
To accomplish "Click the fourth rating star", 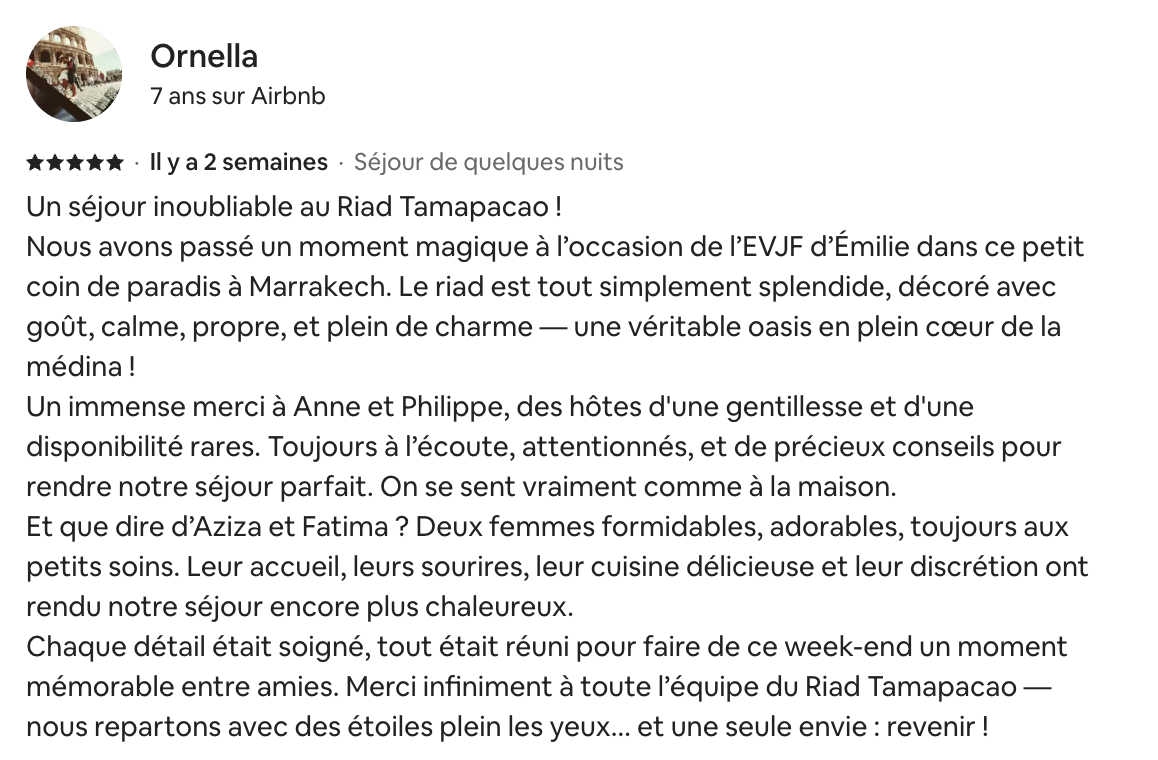I will [x=95, y=162].
